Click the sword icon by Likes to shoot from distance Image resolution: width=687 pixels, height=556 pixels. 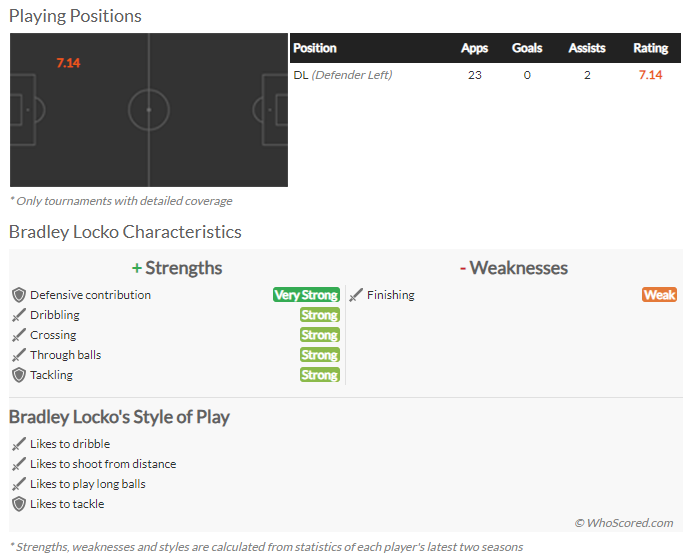point(19,464)
